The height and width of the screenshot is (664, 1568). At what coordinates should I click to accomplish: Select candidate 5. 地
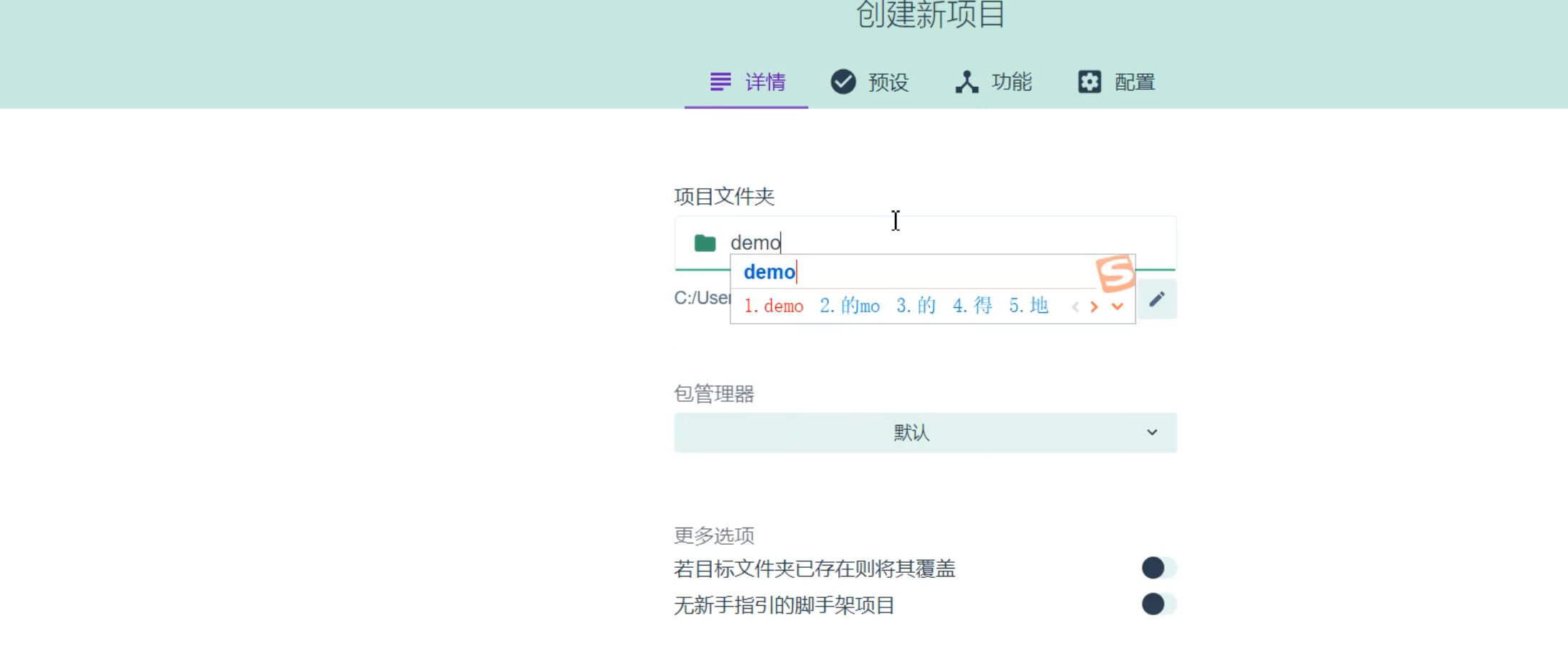point(1028,305)
